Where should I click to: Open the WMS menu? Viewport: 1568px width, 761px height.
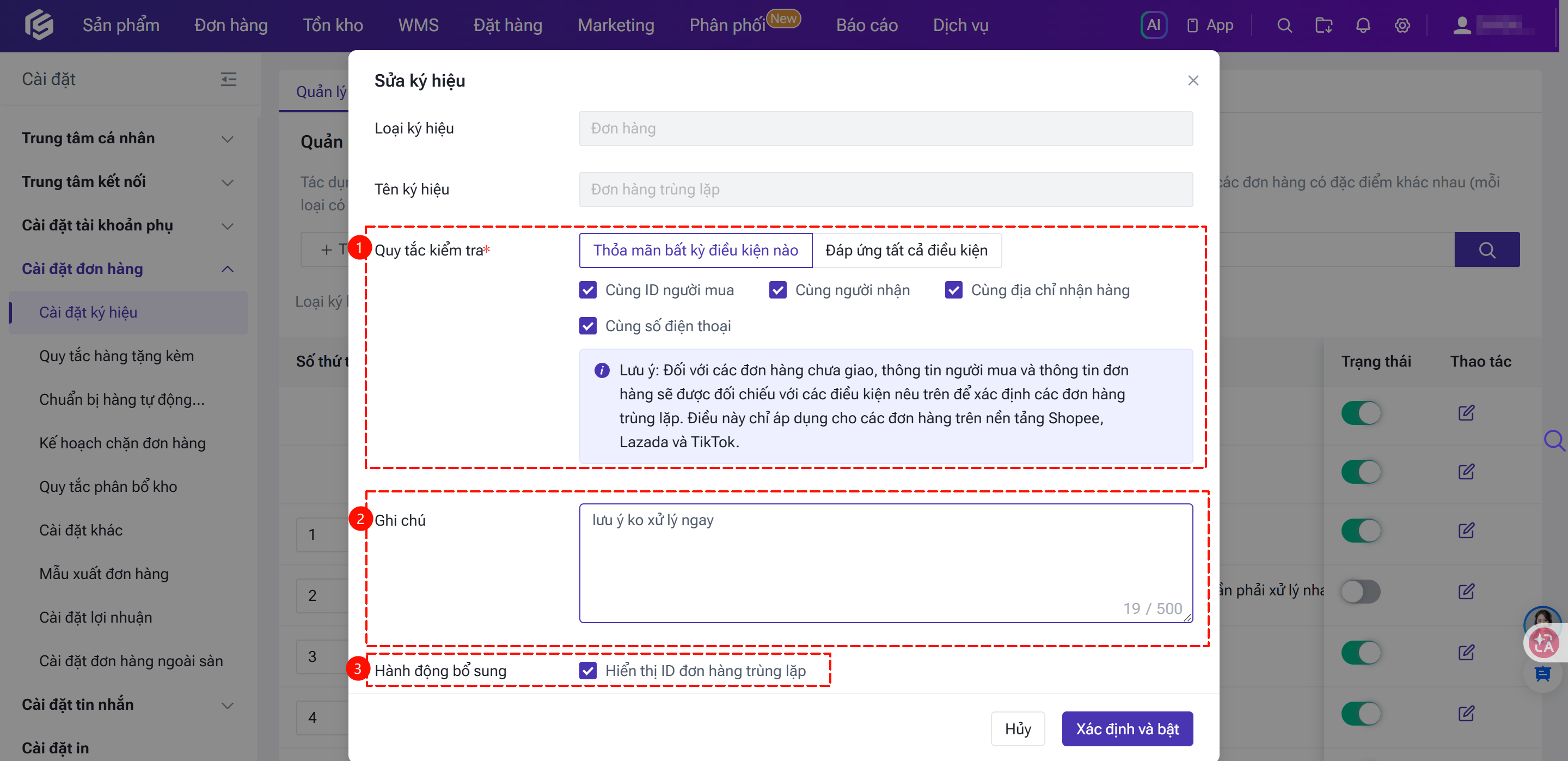coord(418,25)
